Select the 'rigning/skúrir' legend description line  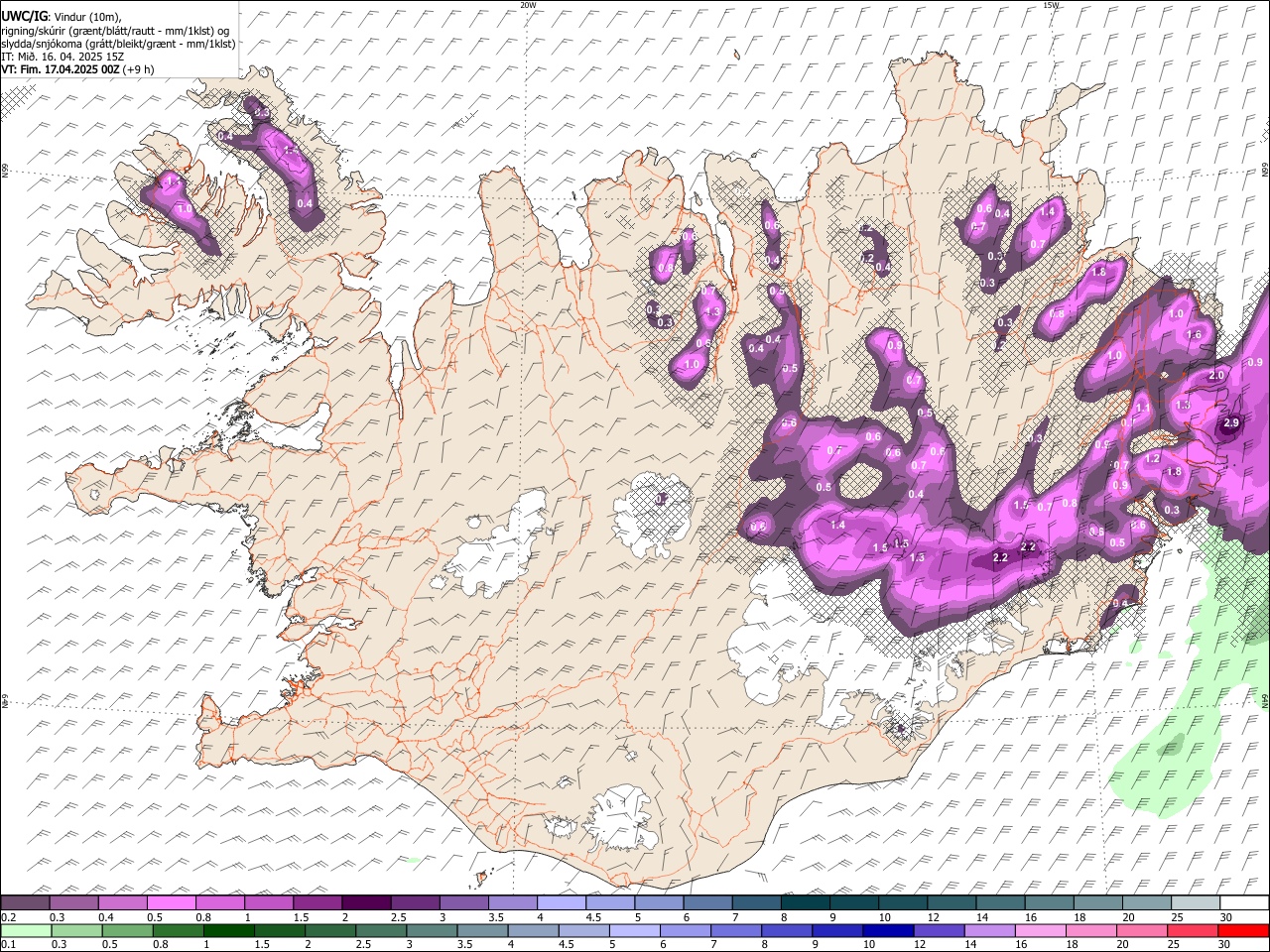tap(115, 31)
